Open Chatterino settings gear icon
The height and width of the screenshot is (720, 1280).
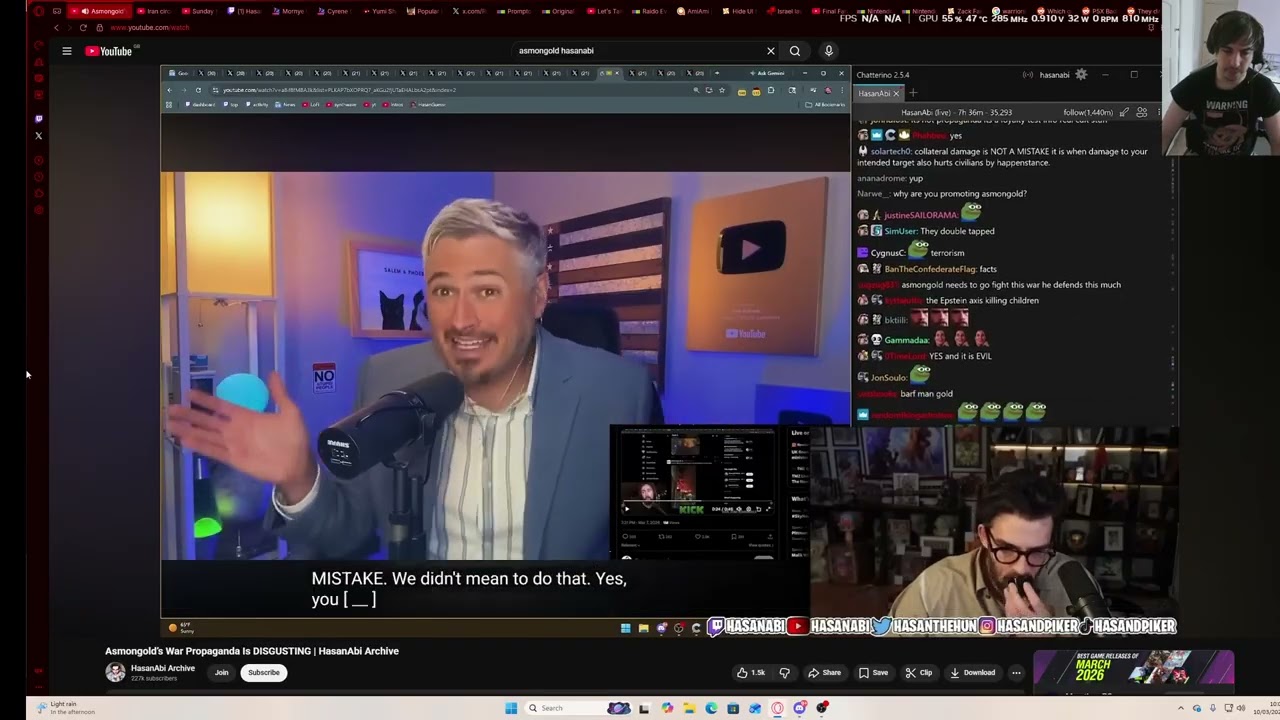1080,75
